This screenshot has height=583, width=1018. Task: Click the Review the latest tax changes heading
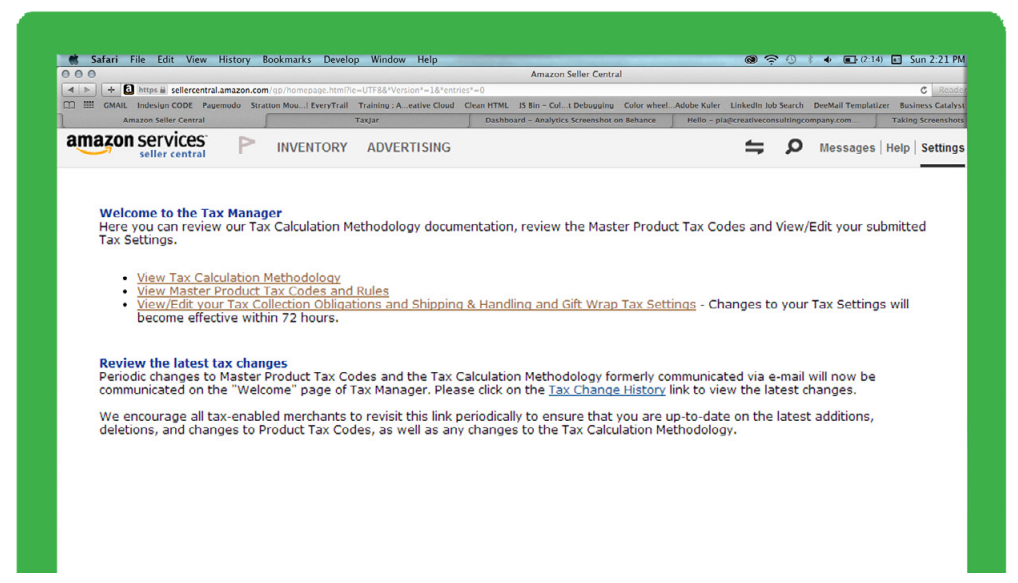pos(193,363)
